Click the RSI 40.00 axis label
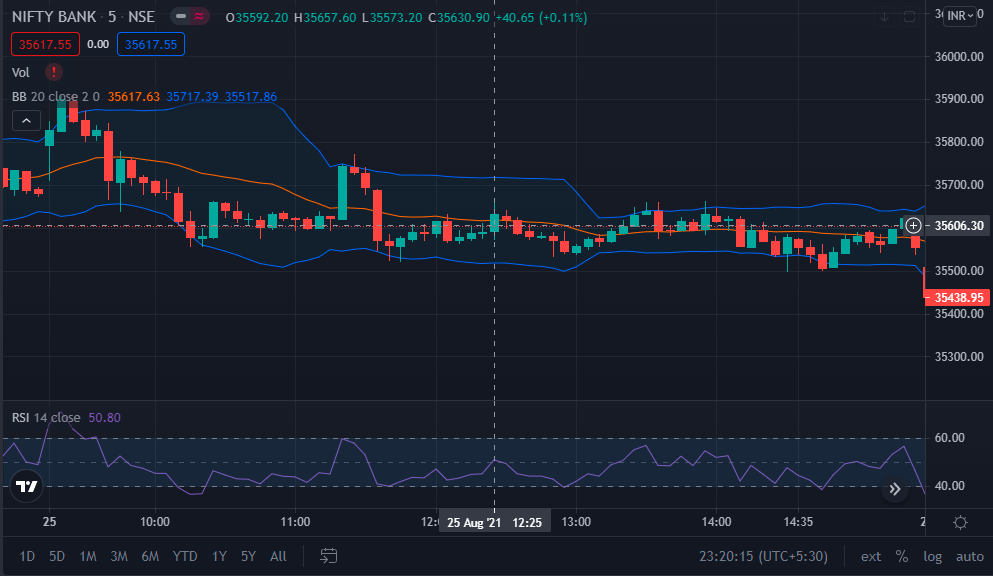 coord(949,486)
